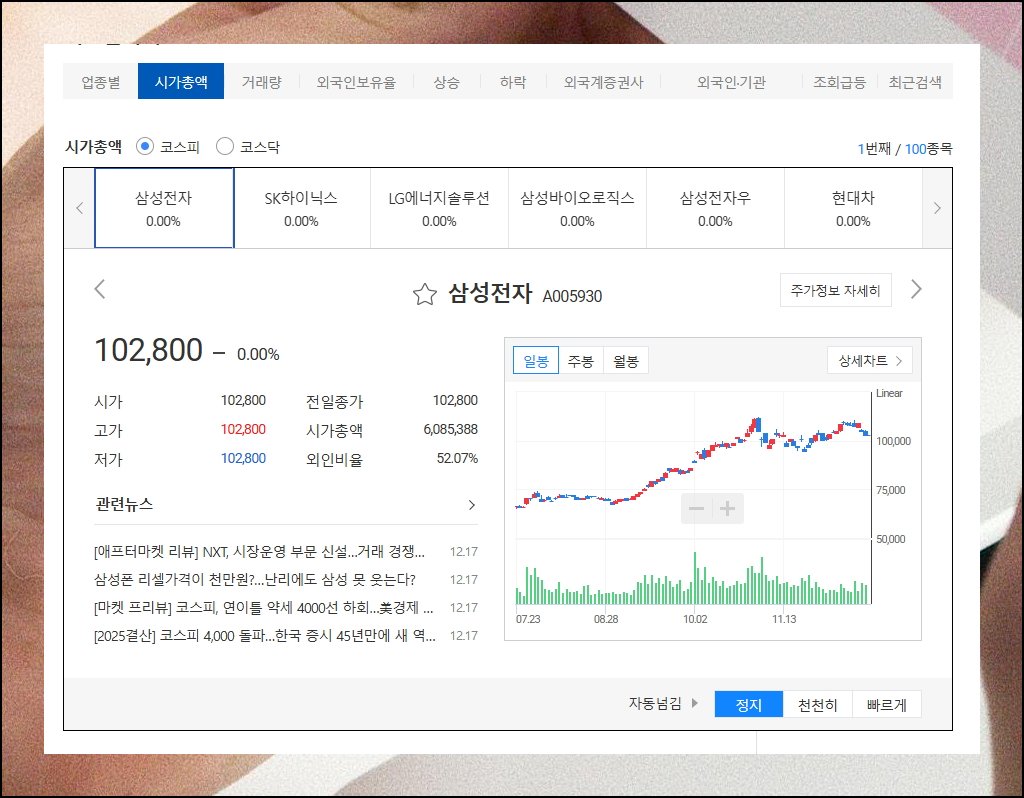Select the 코스피 radio button
The image size is (1024, 798).
click(145, 146)
